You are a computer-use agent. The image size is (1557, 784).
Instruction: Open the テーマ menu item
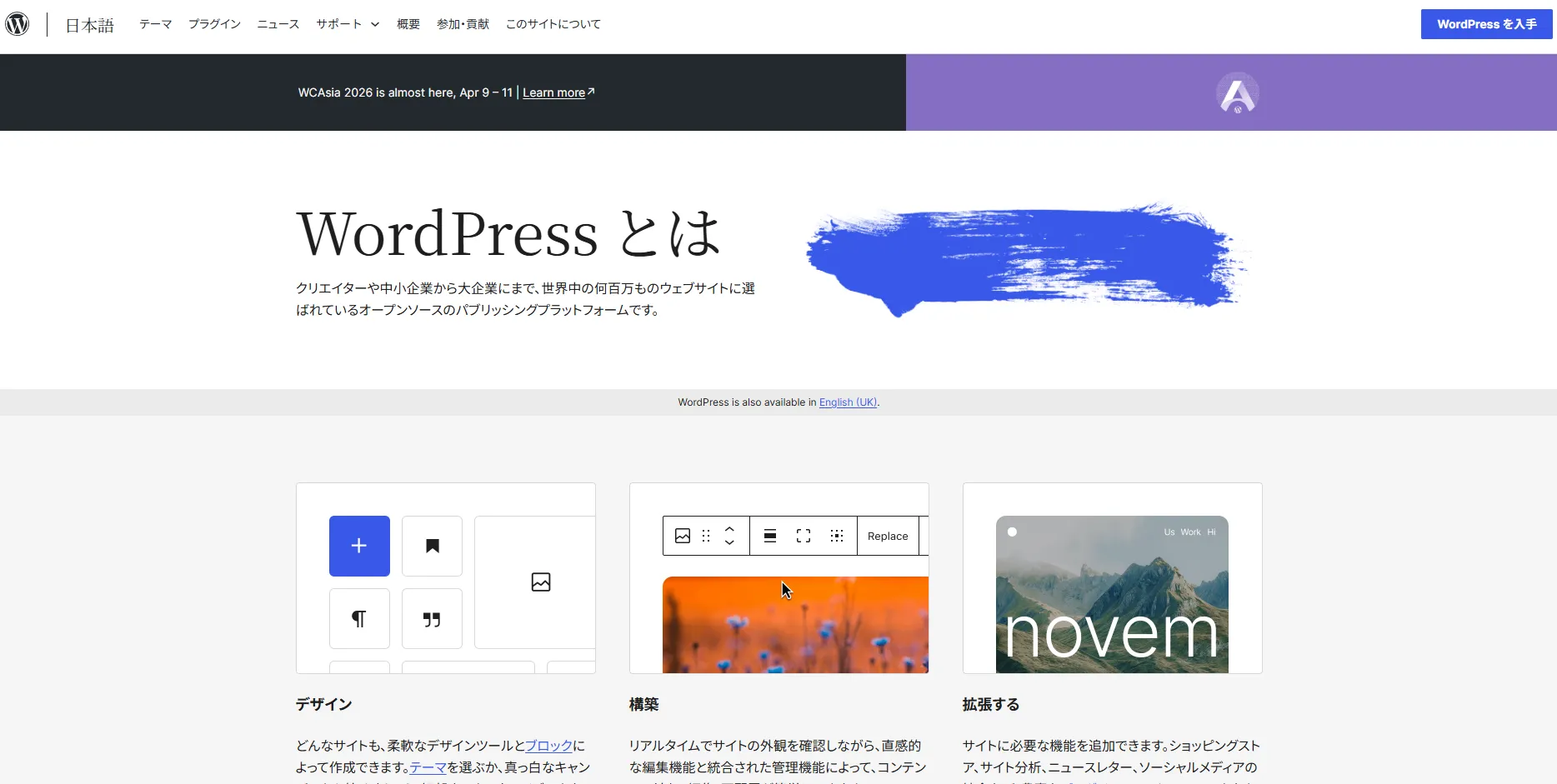click(155, 23)
